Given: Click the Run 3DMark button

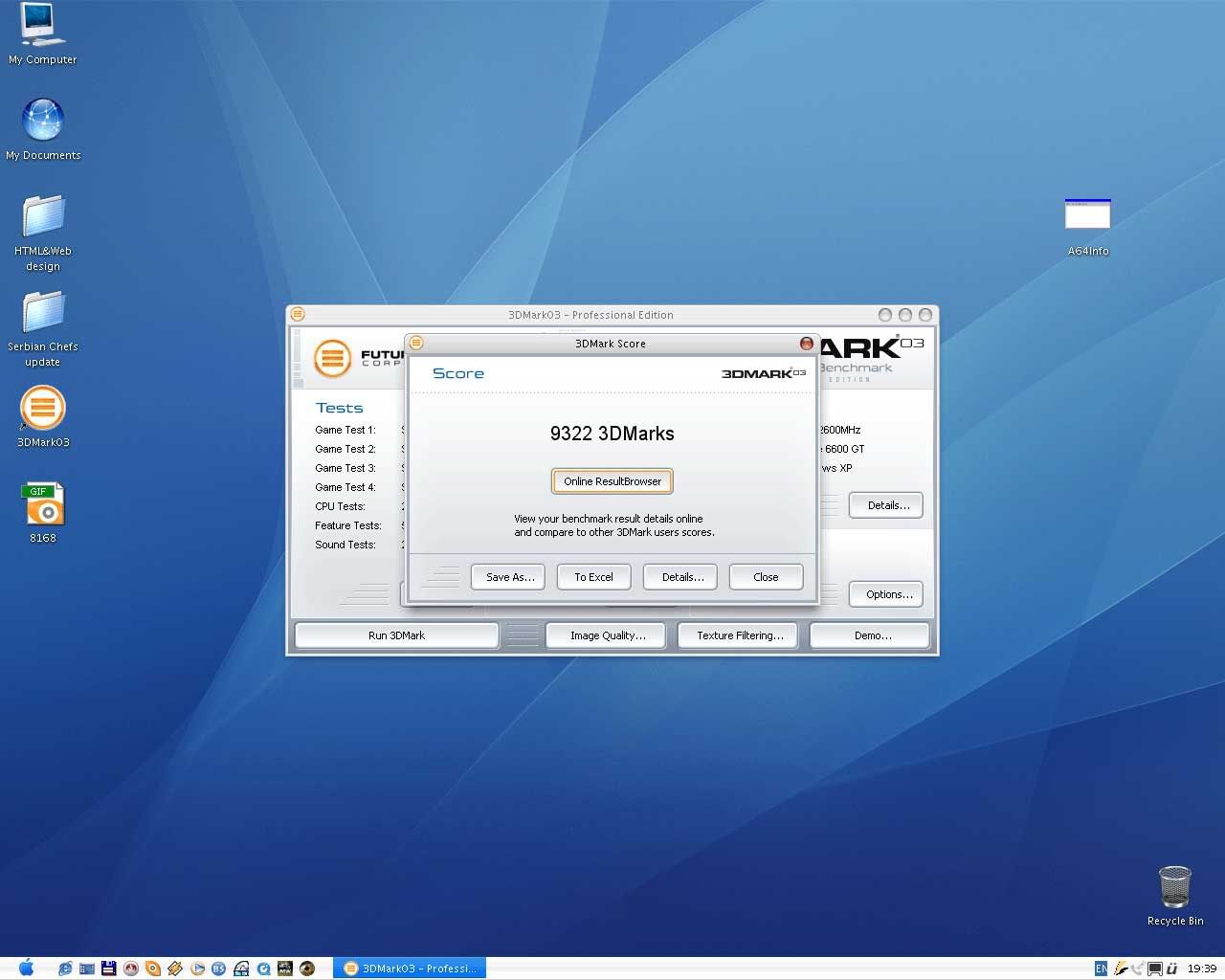Looking at the screenshot, I should [396, 635].
